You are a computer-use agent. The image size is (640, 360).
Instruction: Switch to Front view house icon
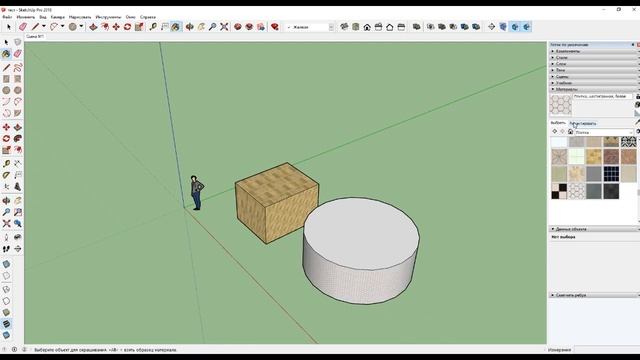(367, 27)
